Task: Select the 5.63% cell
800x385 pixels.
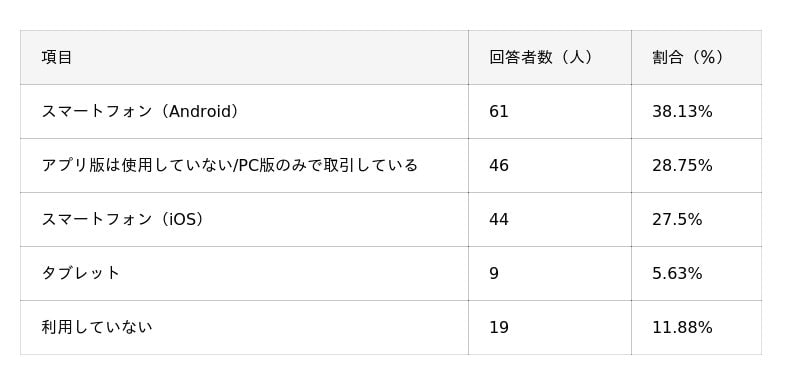Action: (x=677, y=273)
